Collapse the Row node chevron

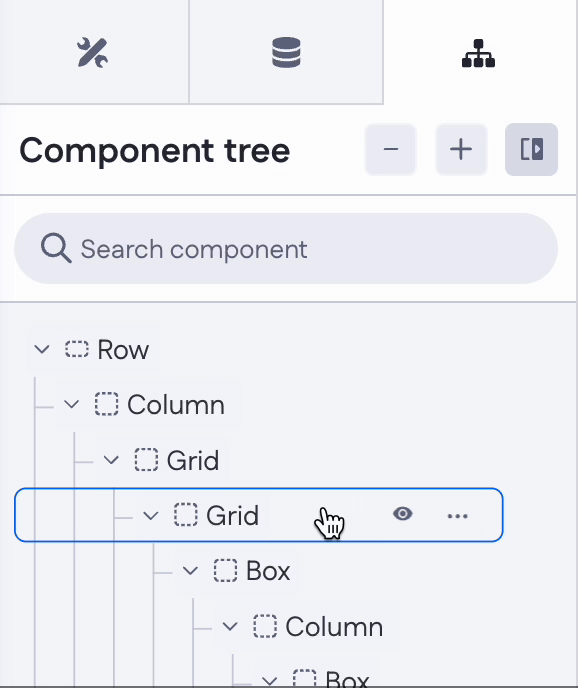[42, 350]
